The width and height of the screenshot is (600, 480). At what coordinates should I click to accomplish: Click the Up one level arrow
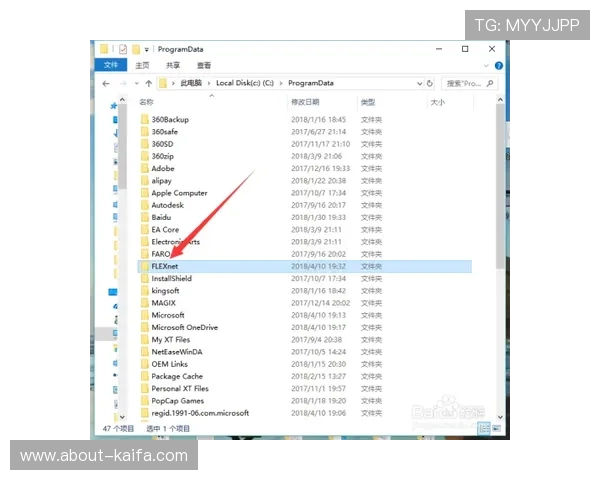coord(149,83)
